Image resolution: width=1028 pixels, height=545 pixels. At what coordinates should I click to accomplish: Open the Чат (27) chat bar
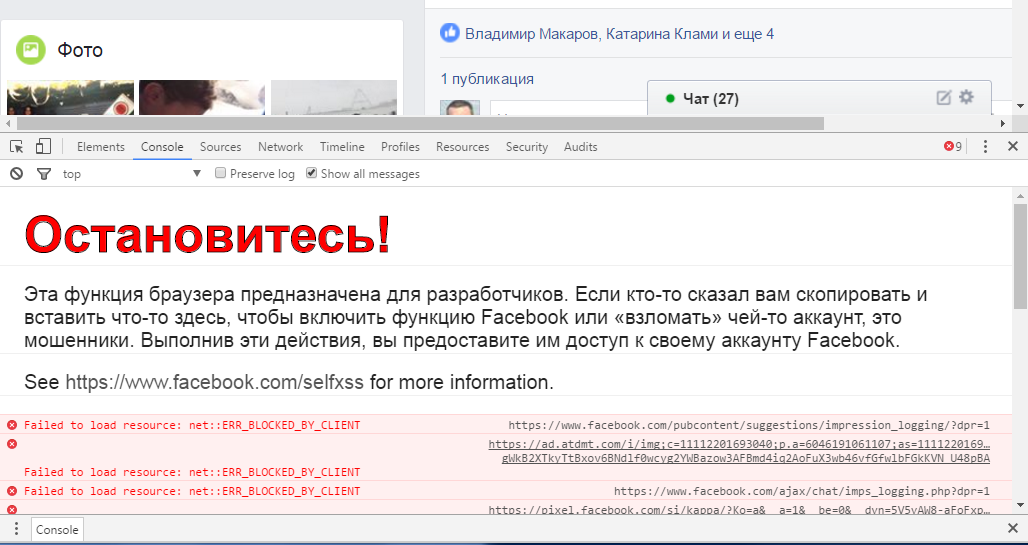click(819, 98)
